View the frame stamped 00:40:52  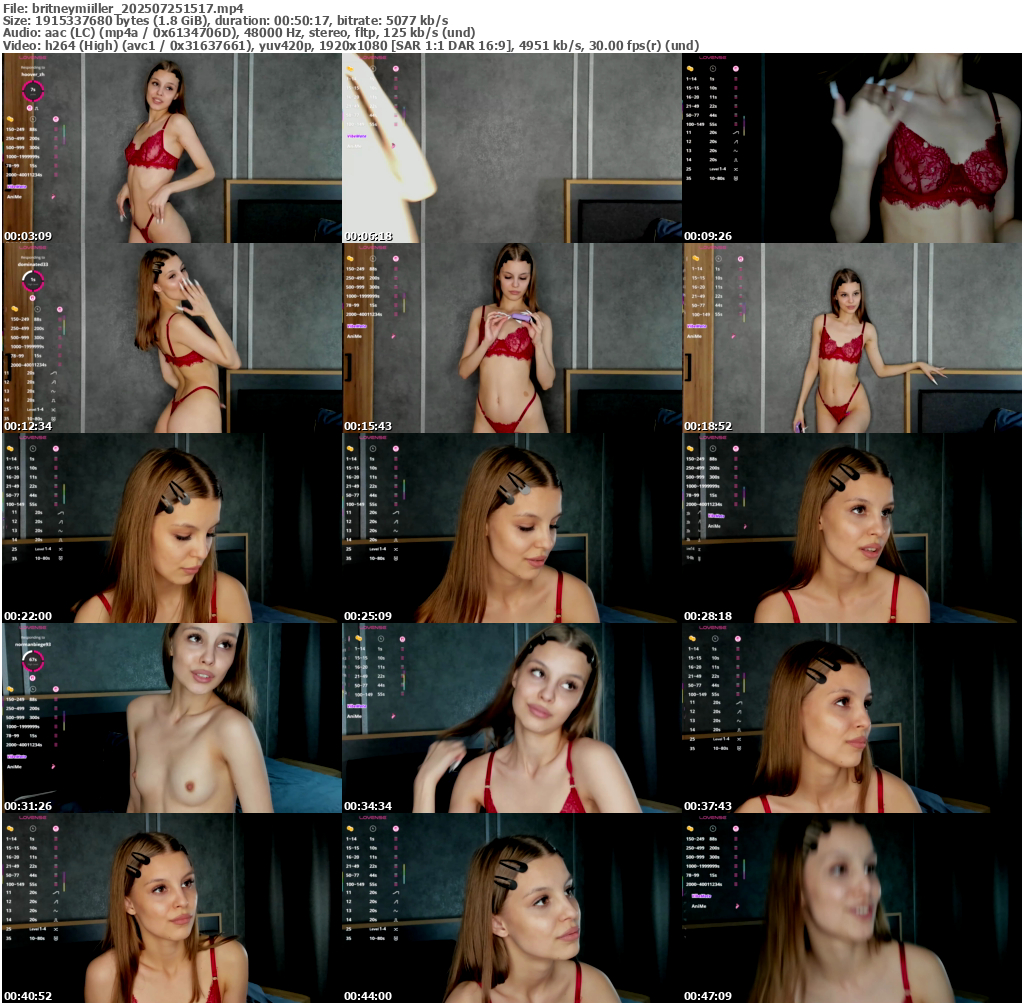click(x=172, y=908)
